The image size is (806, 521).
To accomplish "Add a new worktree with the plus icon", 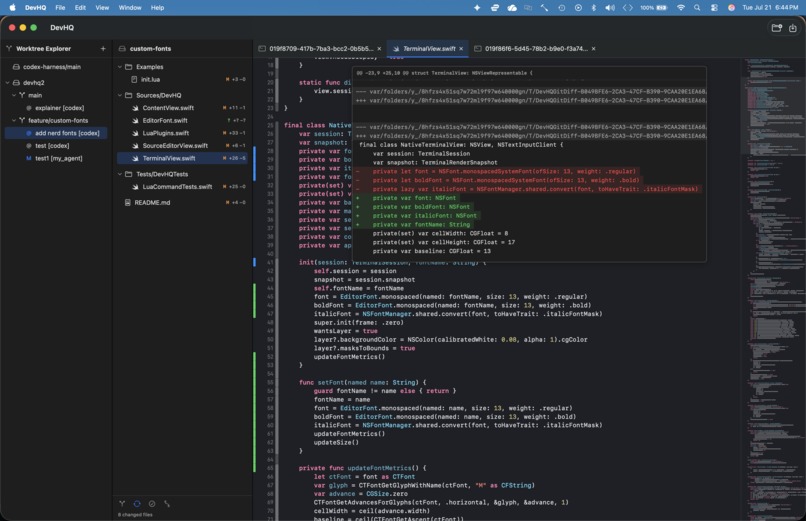I will point(103,48).
